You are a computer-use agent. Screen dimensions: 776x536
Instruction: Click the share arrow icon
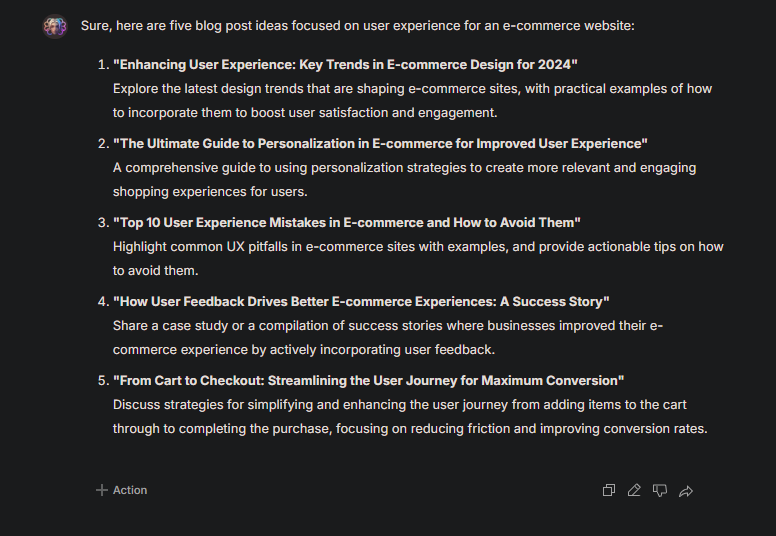(x=686, y=491)
